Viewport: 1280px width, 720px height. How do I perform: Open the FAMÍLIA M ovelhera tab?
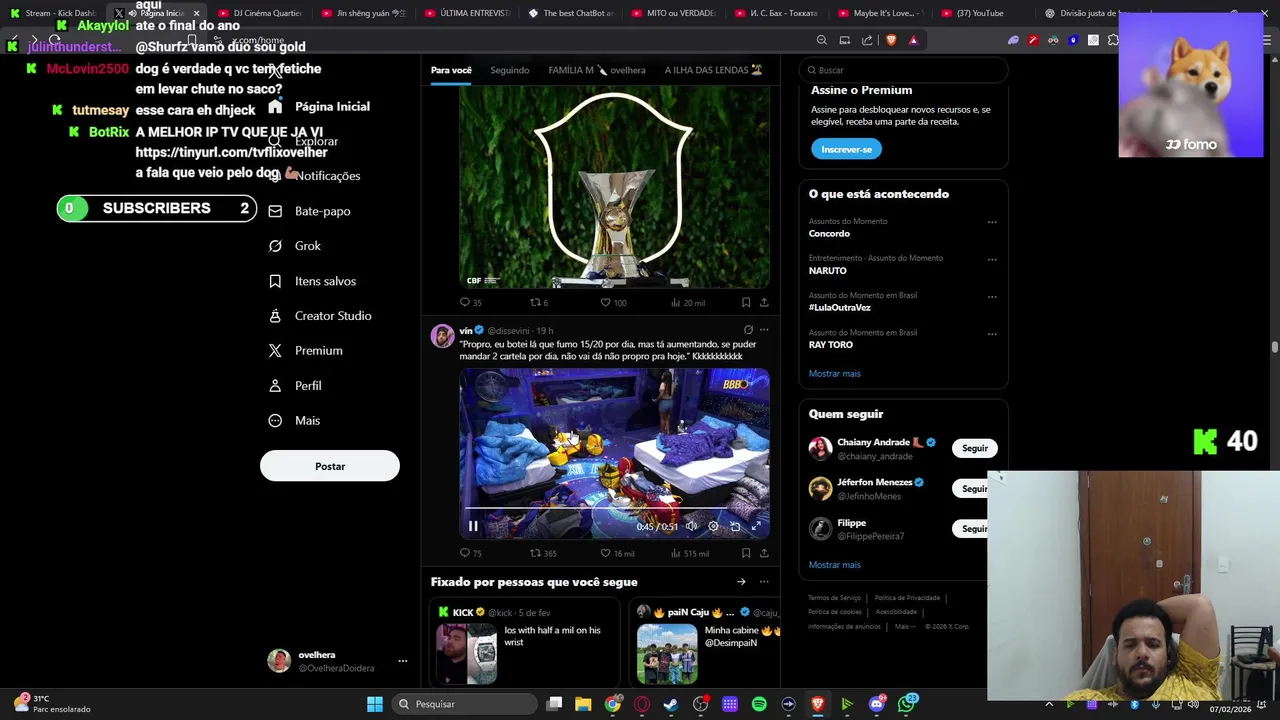(597, 70)
